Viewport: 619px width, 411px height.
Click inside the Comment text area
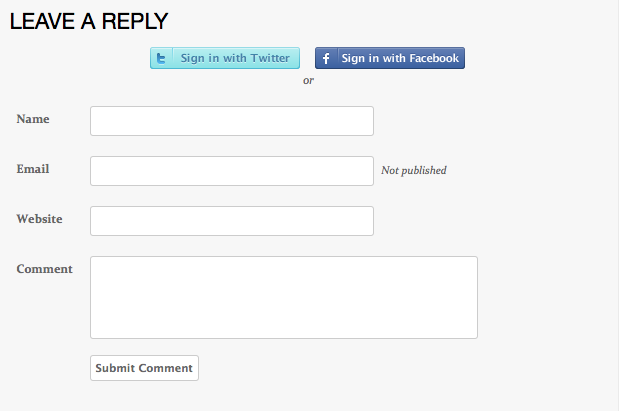(x=284, y=297)
